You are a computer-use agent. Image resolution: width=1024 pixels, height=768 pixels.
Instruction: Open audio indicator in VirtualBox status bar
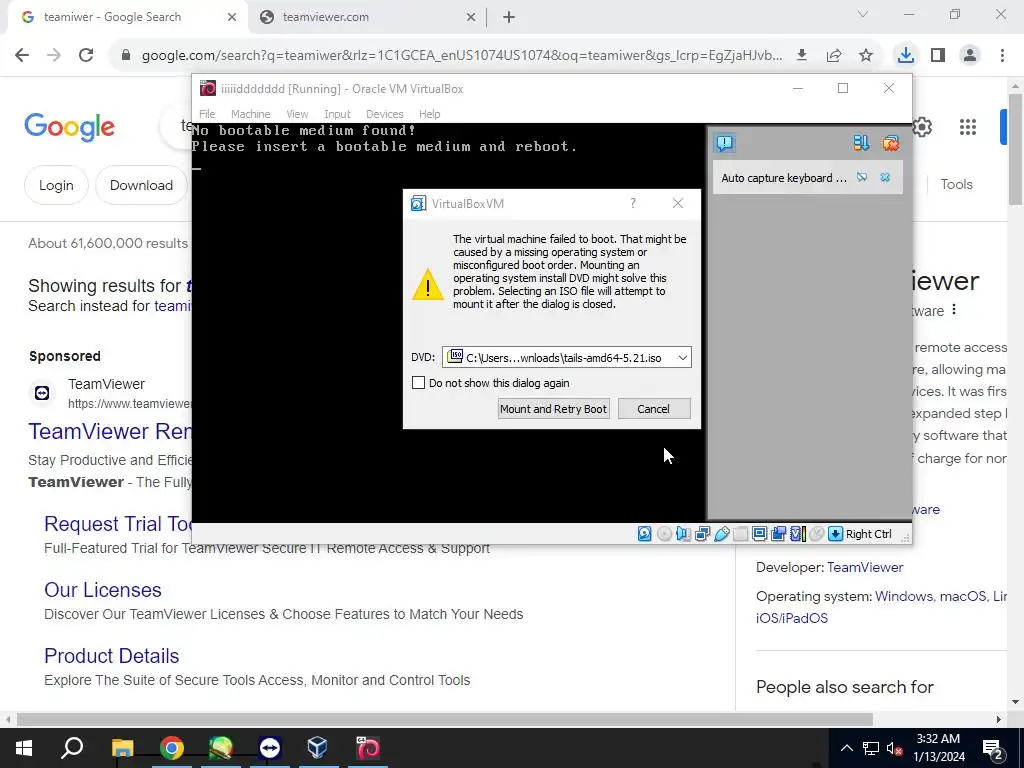click(683, 534)
